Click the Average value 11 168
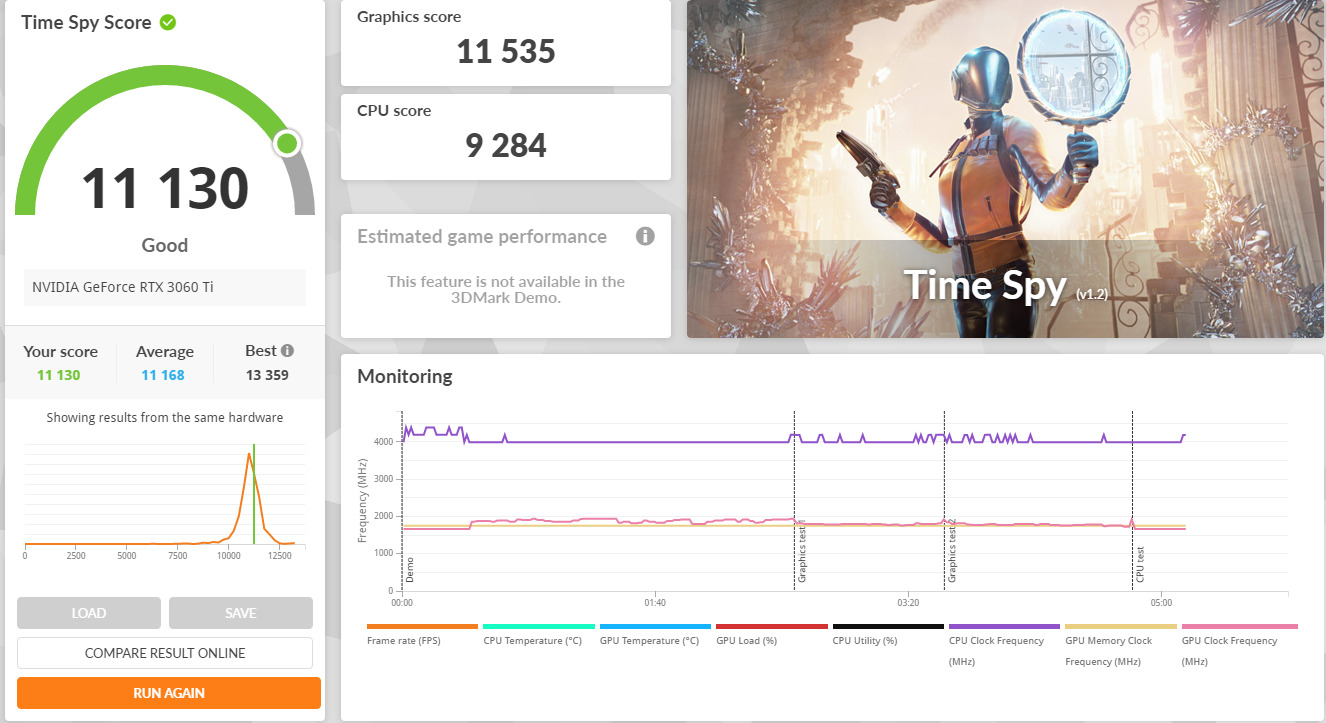 point(163,375)
